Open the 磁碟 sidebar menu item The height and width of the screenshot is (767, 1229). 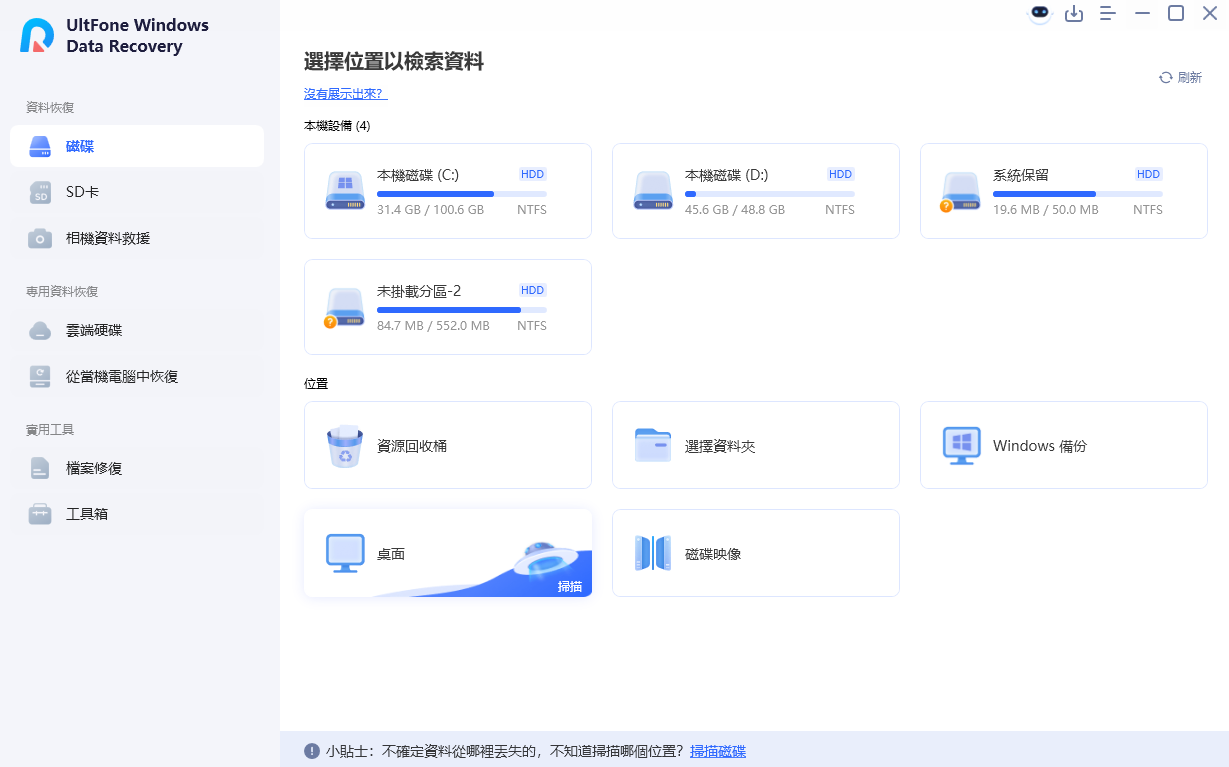[x=137, y=146]
